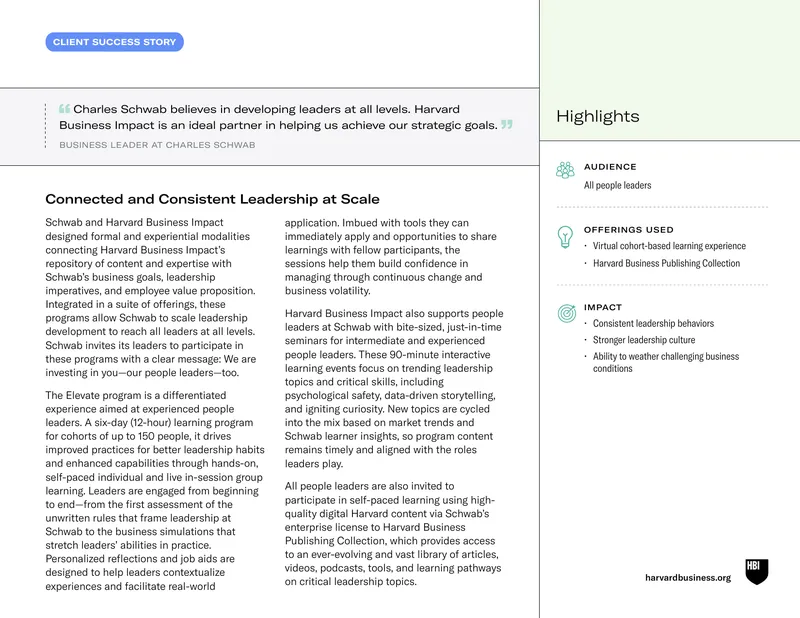Select the 'Connected and Consistent Leadership at Scale' heading

[x=212, y=199]
